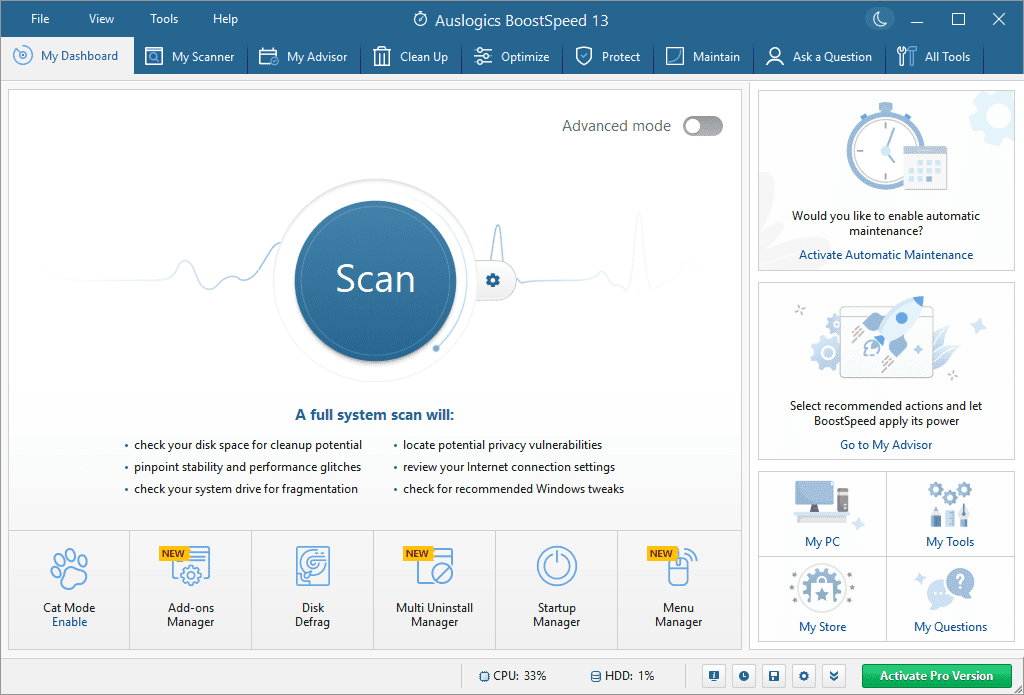Screen dimensions: 1024x695
Task: Click the CPU: 33% status indicator
Action: coord(513,676)
